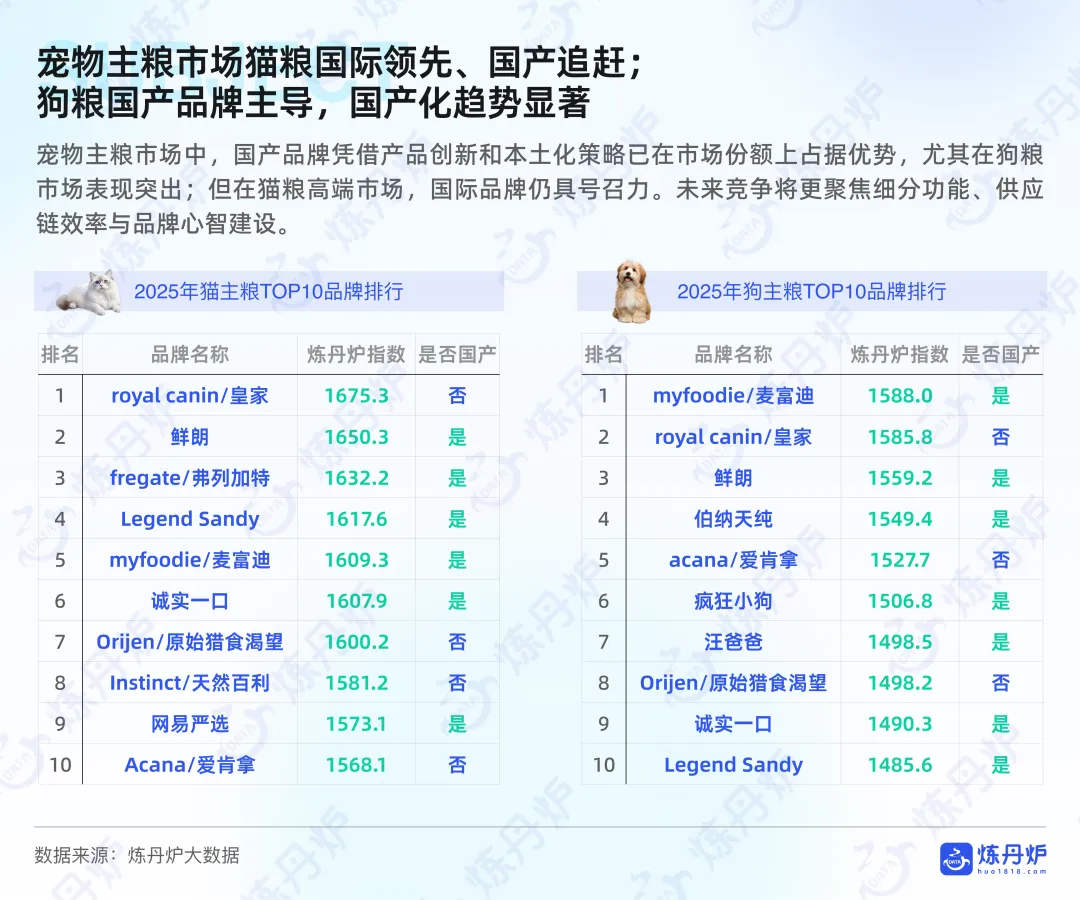
Task: Select the heading 2025年猫主粮TOP10品牌排行
Action: coord(269,291)
